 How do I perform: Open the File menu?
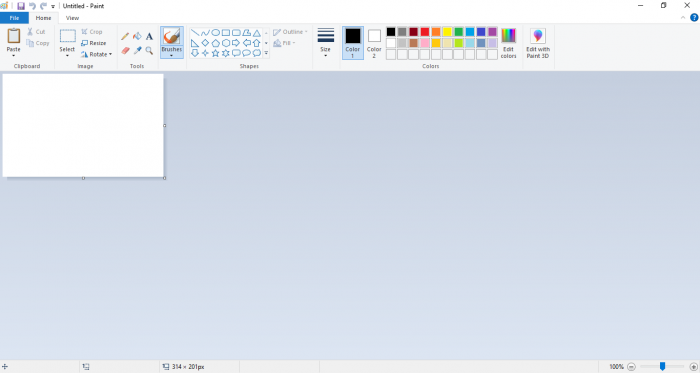[14, 18]
